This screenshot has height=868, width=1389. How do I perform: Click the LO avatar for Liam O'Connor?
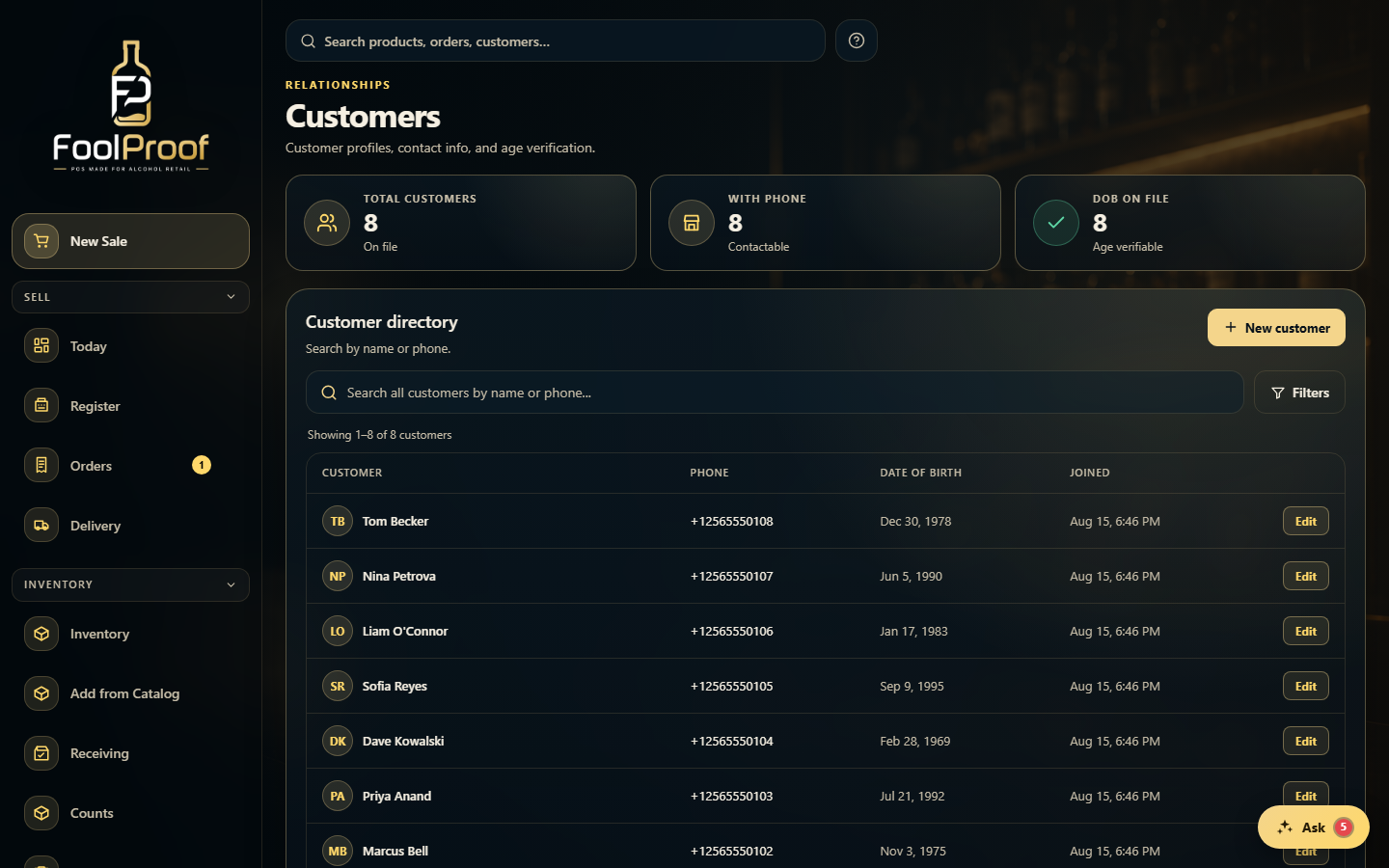point(338,631)
